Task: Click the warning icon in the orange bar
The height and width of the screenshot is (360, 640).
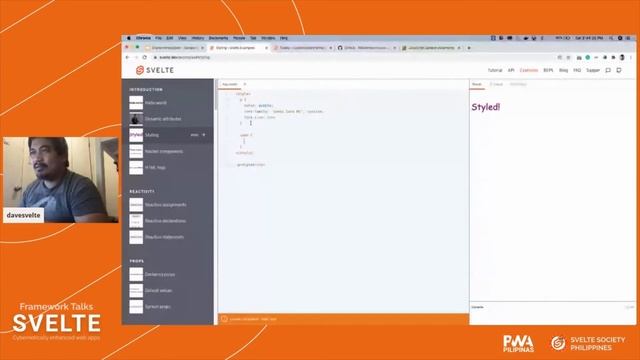Action: click(224, 319)
